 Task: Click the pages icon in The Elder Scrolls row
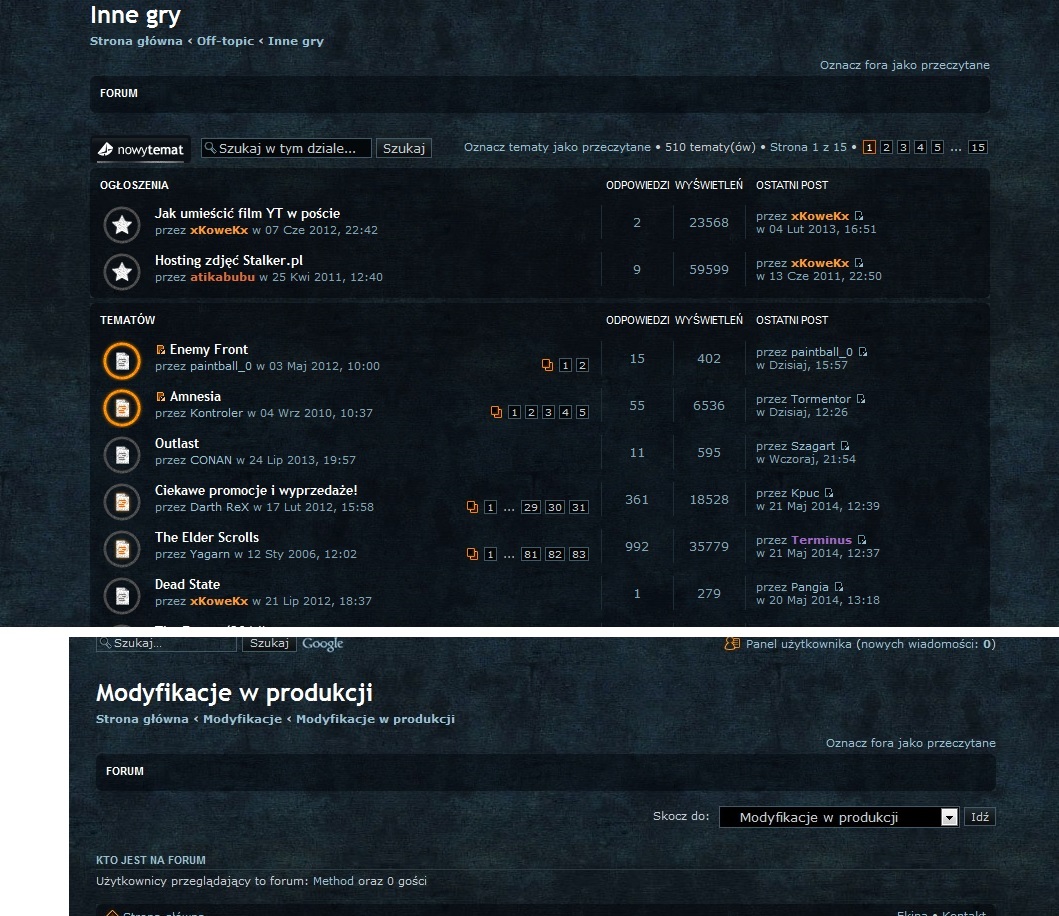tap(472, 554)
